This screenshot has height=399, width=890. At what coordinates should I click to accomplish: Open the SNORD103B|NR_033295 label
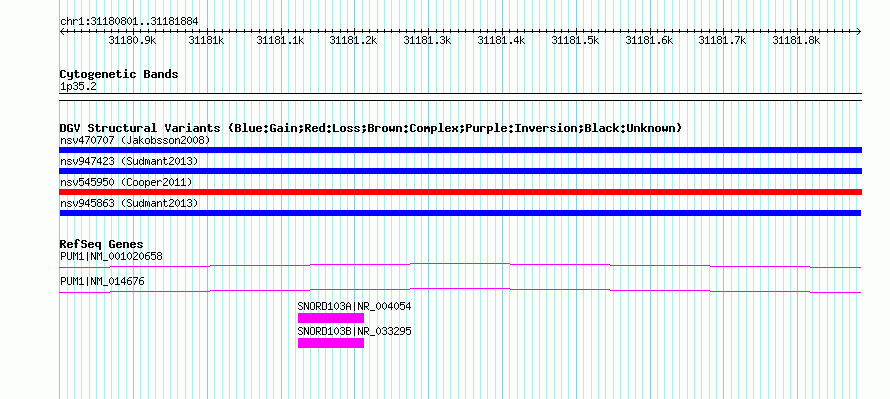(354, 331)
